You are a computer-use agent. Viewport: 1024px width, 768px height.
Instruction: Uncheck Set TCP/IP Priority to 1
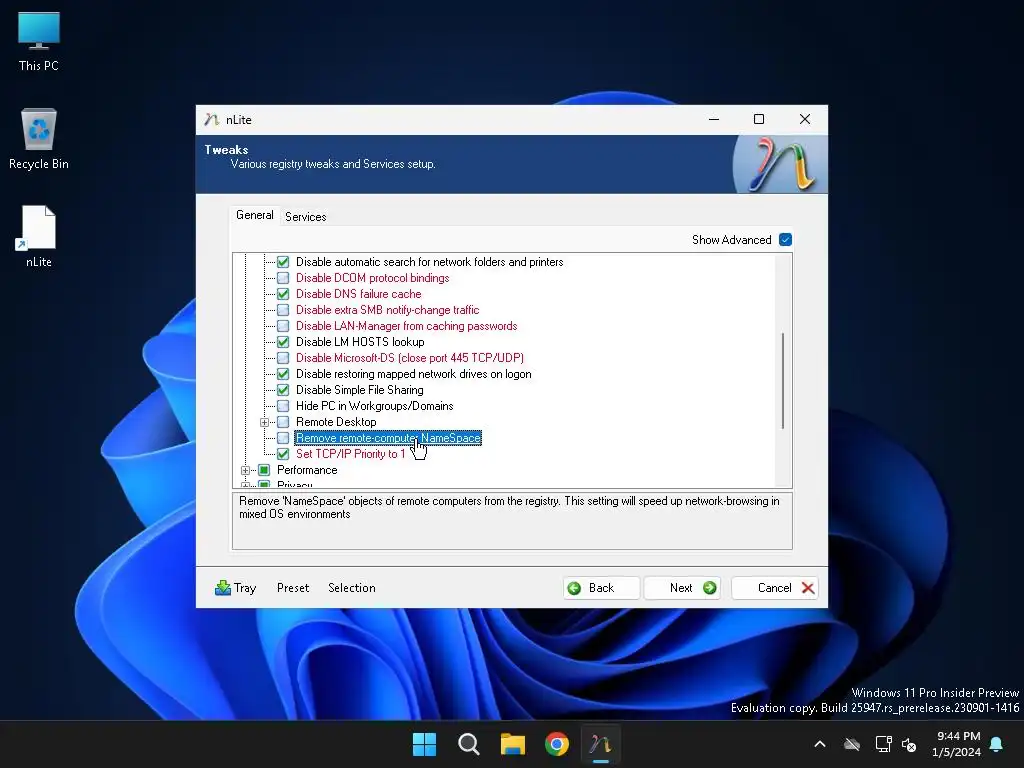(283, 454)
